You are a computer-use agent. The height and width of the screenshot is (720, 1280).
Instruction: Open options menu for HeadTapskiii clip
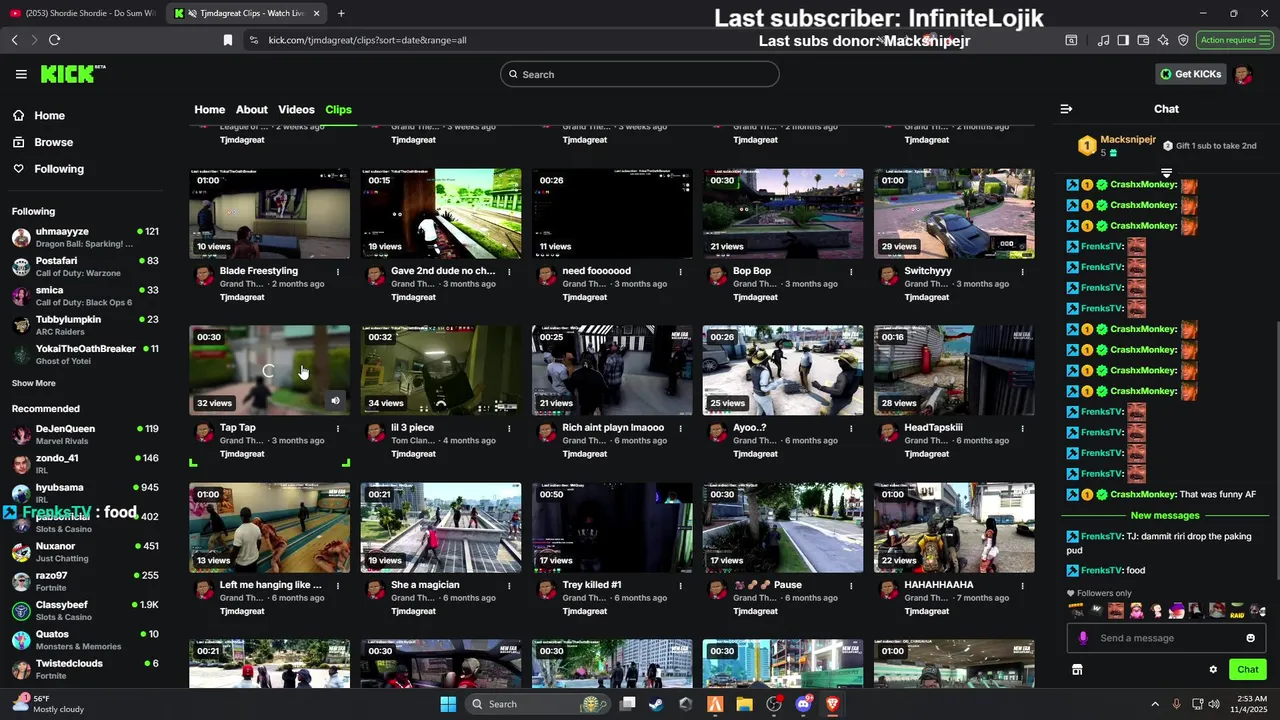click(1023, 428)
